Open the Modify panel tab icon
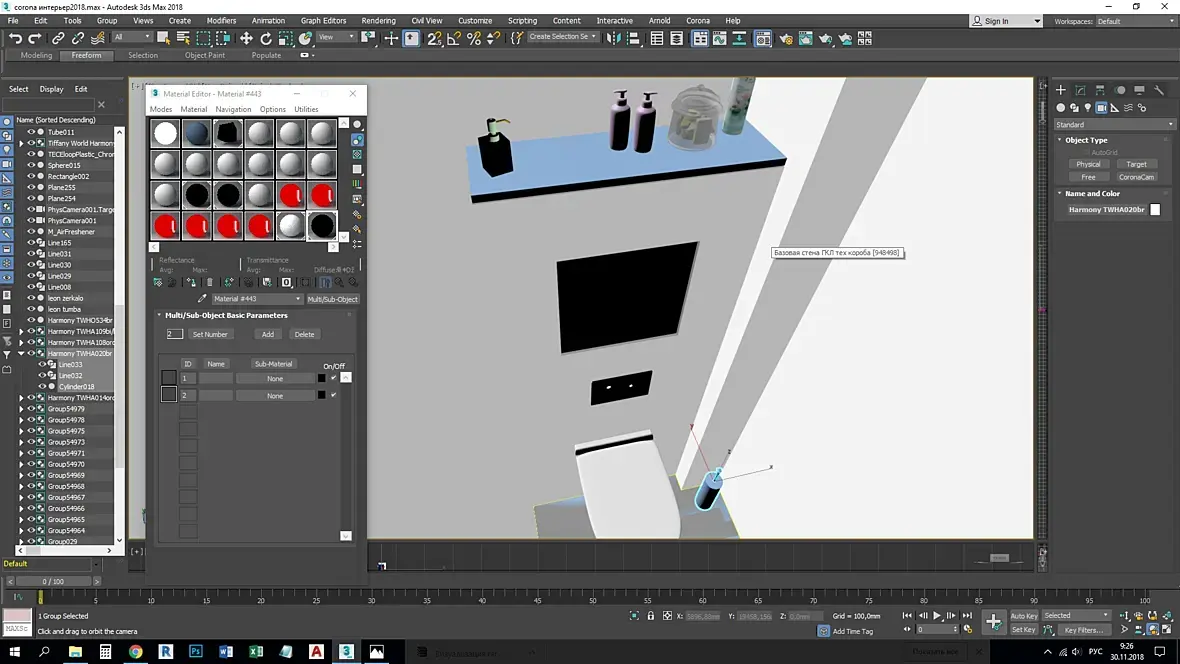The image size is (1180, 664). [x=1081, y=90]
